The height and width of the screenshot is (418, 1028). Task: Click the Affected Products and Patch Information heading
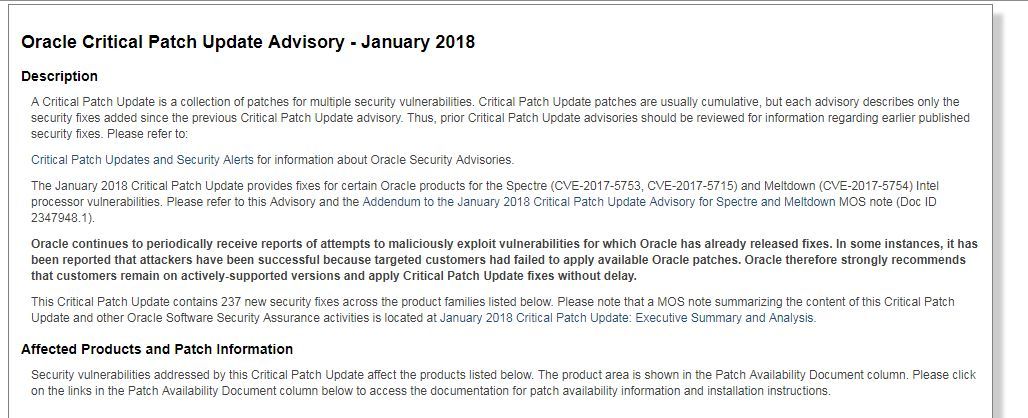point(157,349)
